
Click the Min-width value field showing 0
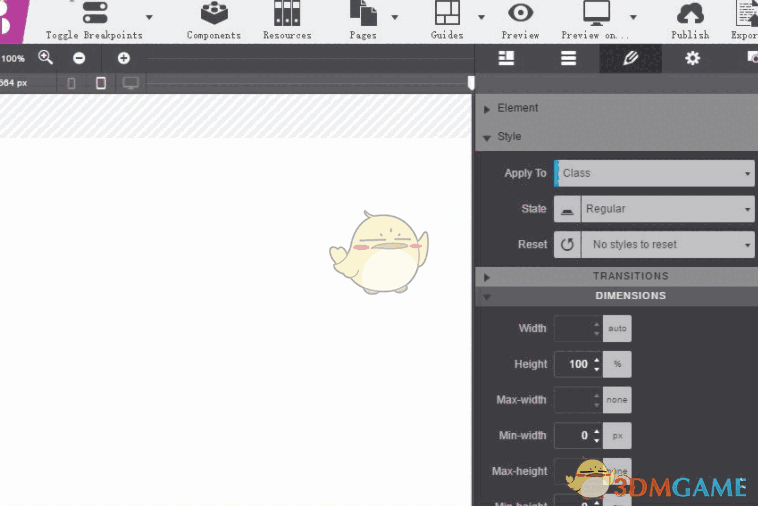tap(573, 436)
